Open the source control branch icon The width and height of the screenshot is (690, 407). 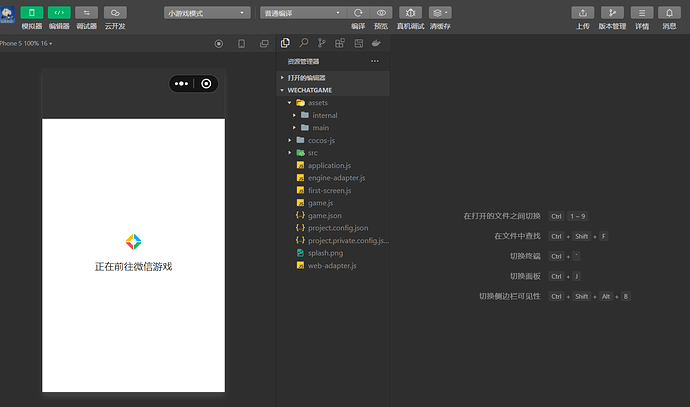tap(322, 43)
